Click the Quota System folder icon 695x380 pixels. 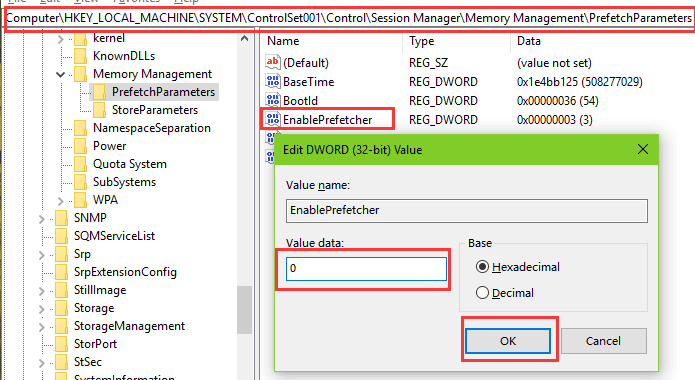point(81,164)
